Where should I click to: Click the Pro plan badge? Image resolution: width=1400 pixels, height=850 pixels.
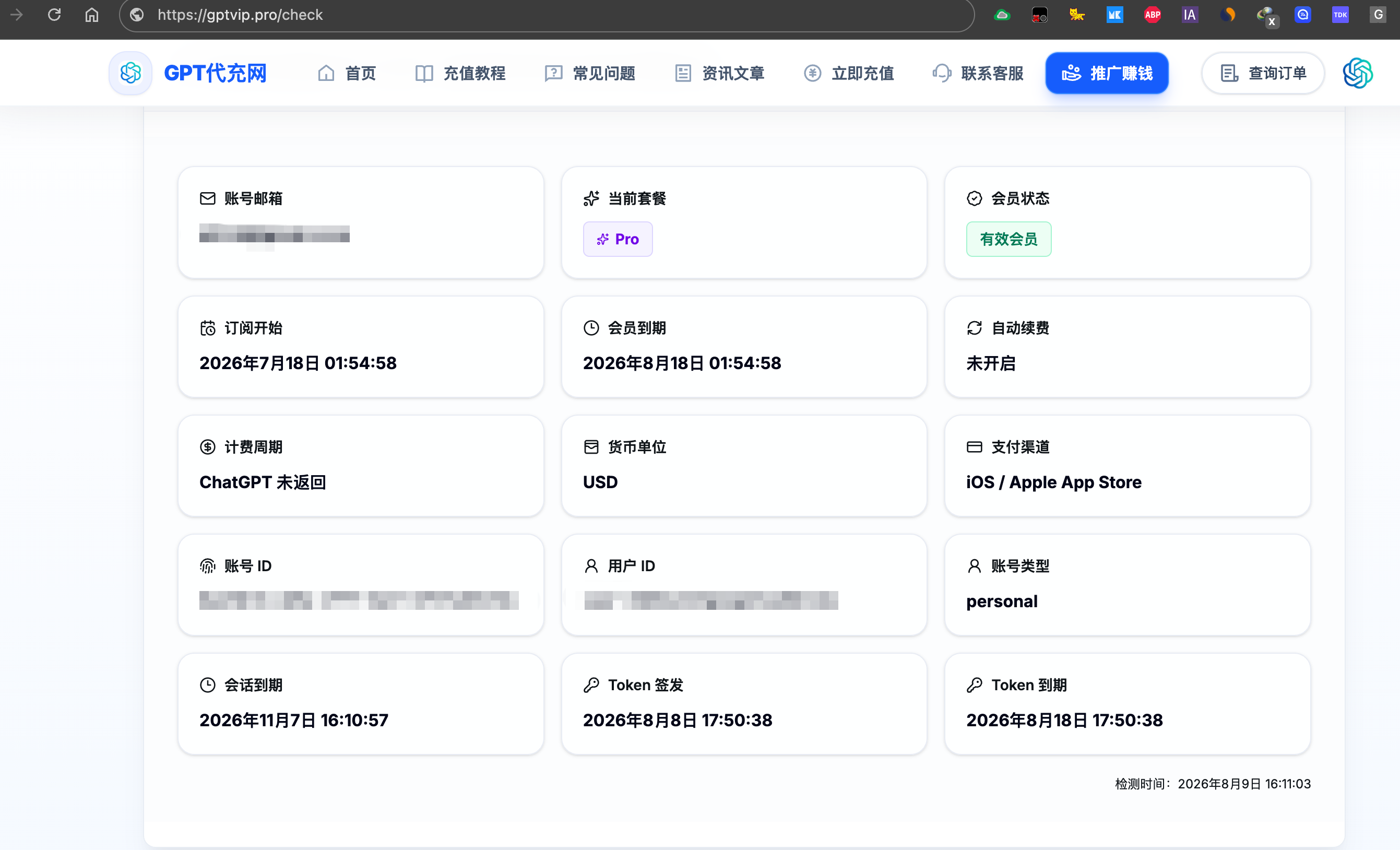(618, 239)
